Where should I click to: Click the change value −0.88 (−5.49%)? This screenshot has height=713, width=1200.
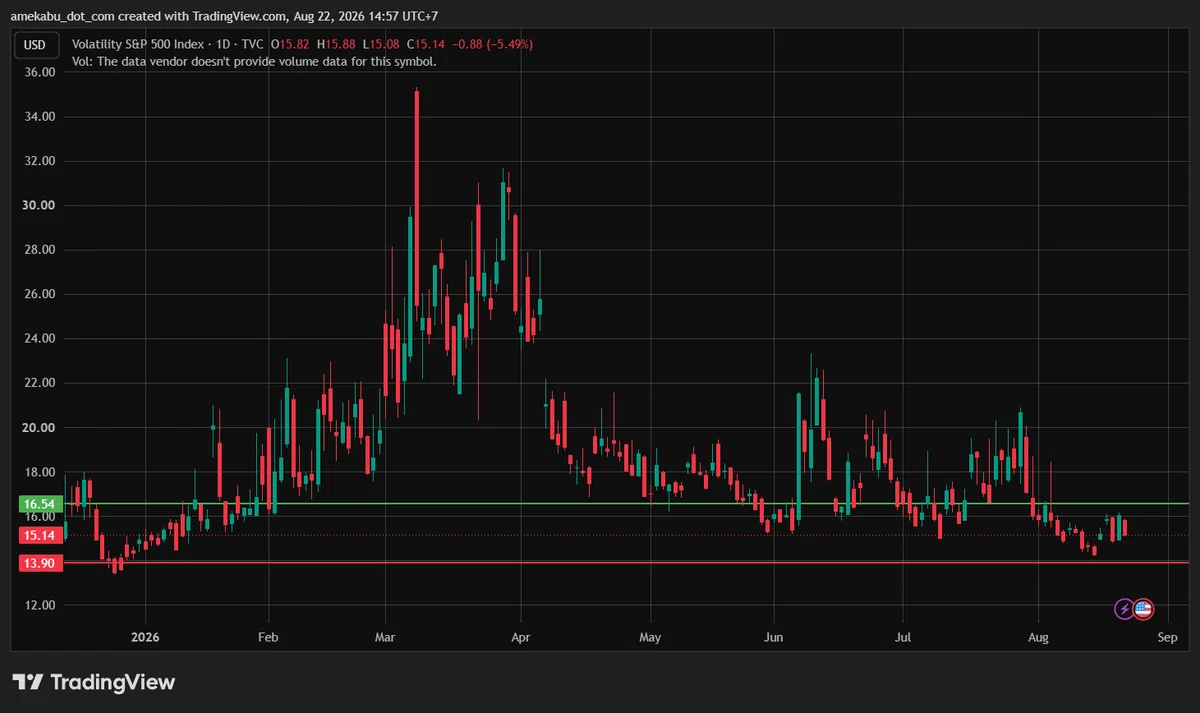coord(492,44)
